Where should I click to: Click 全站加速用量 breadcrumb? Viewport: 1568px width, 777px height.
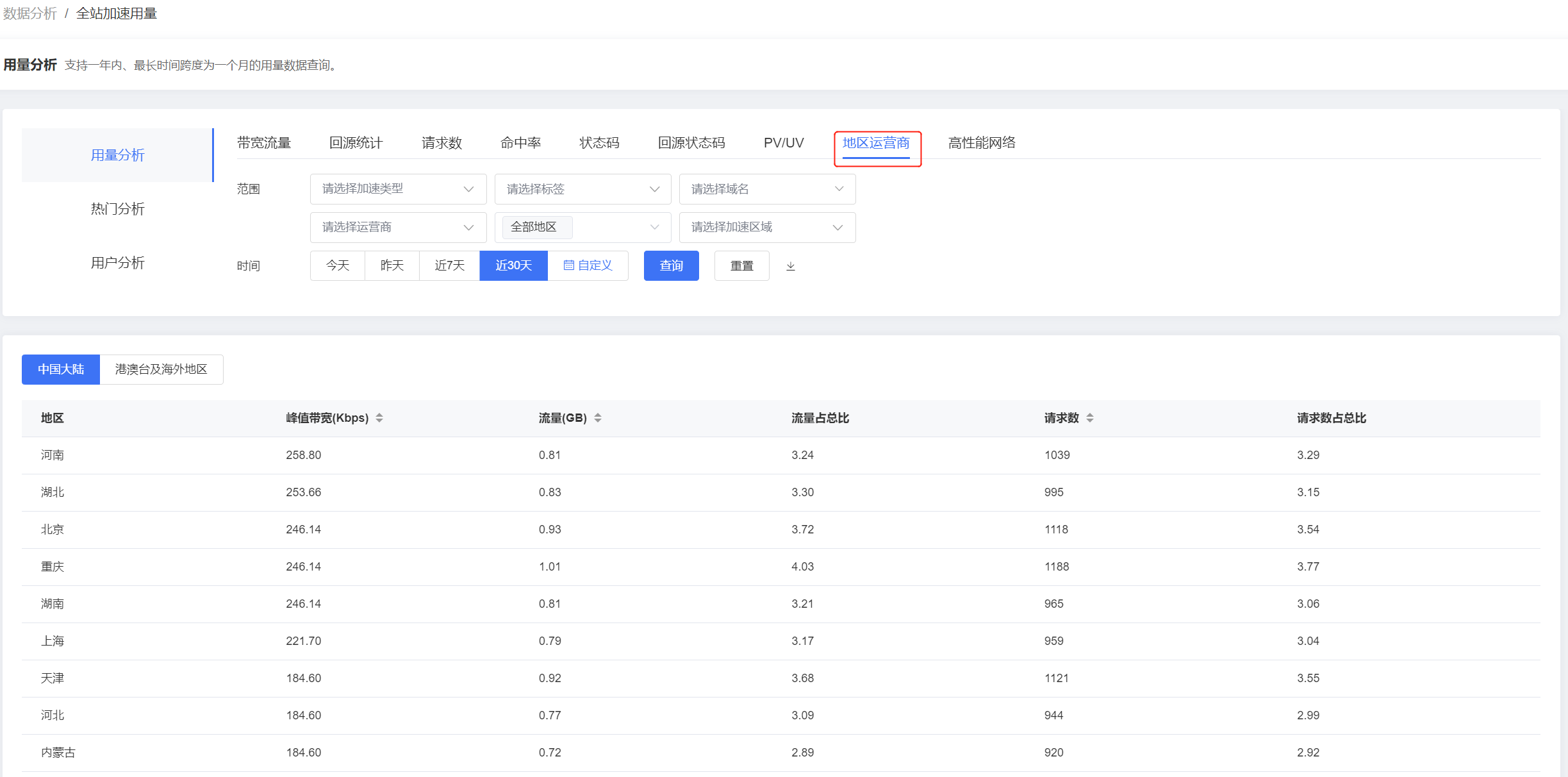coord(117,13)
